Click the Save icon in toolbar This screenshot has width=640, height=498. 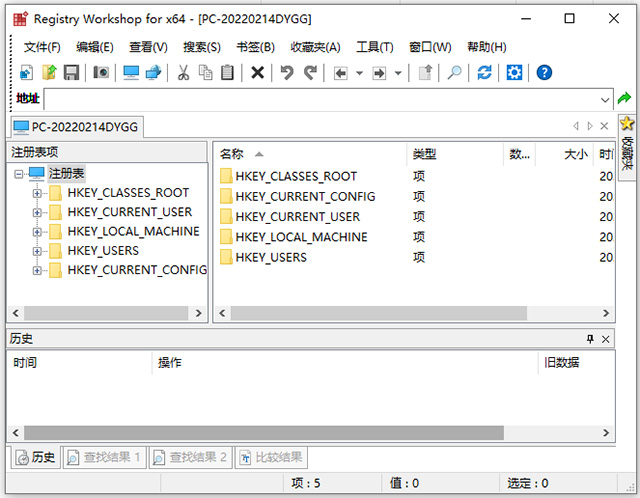coord(71,72)
